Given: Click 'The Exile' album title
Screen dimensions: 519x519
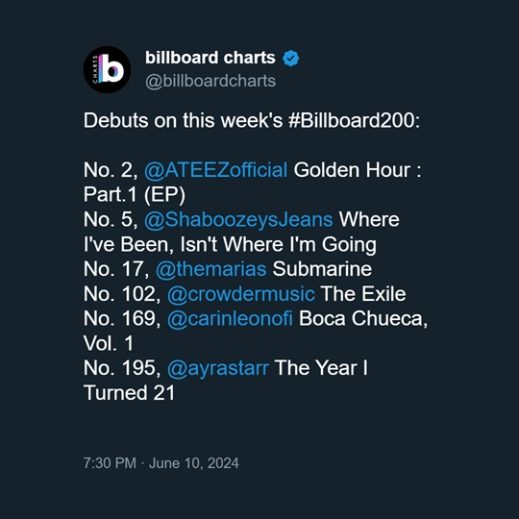Looking at the screenshot, I should (363, 294).
